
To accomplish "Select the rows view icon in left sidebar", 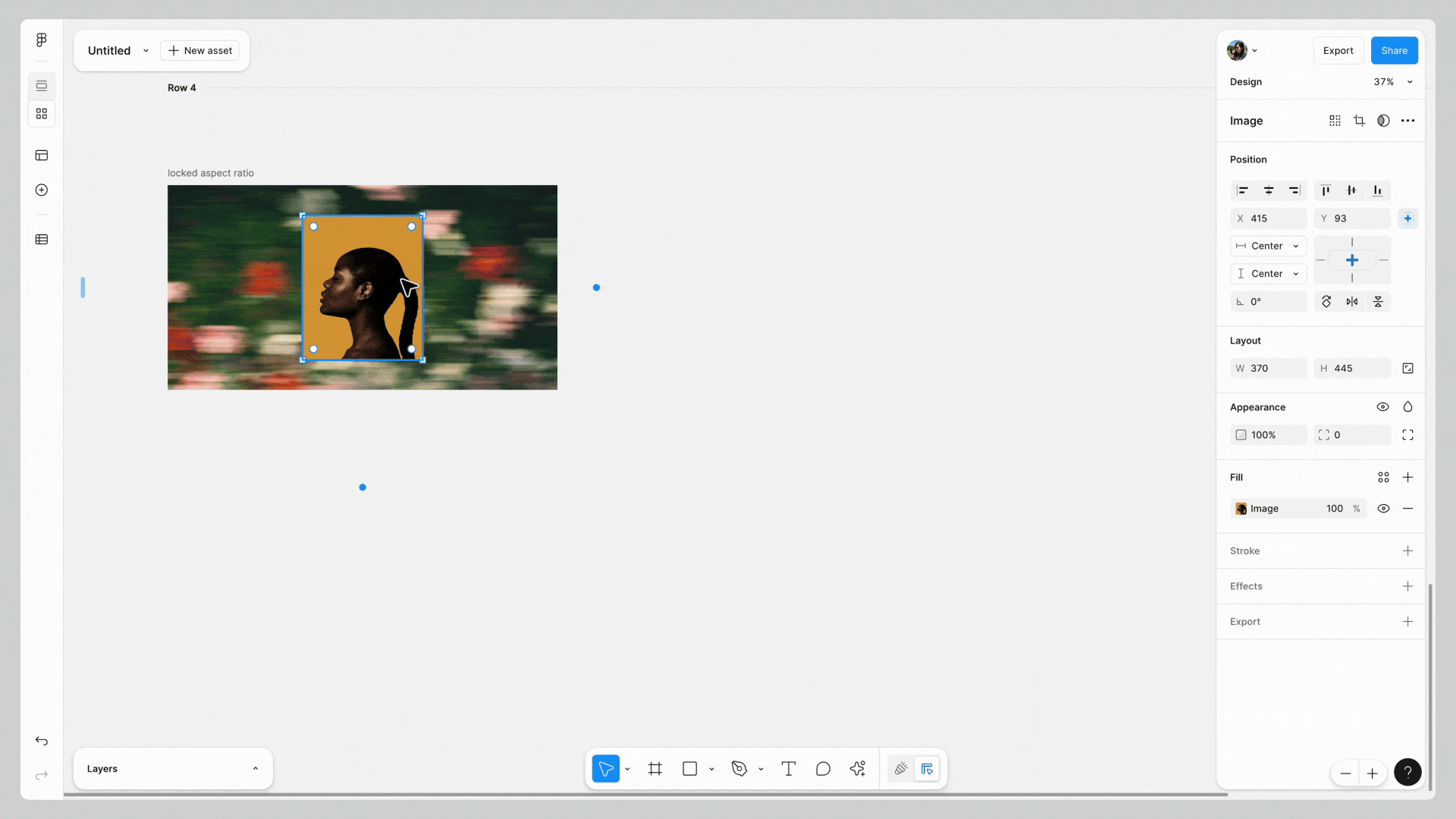I will pyautogui.click(x=42, y=86).
